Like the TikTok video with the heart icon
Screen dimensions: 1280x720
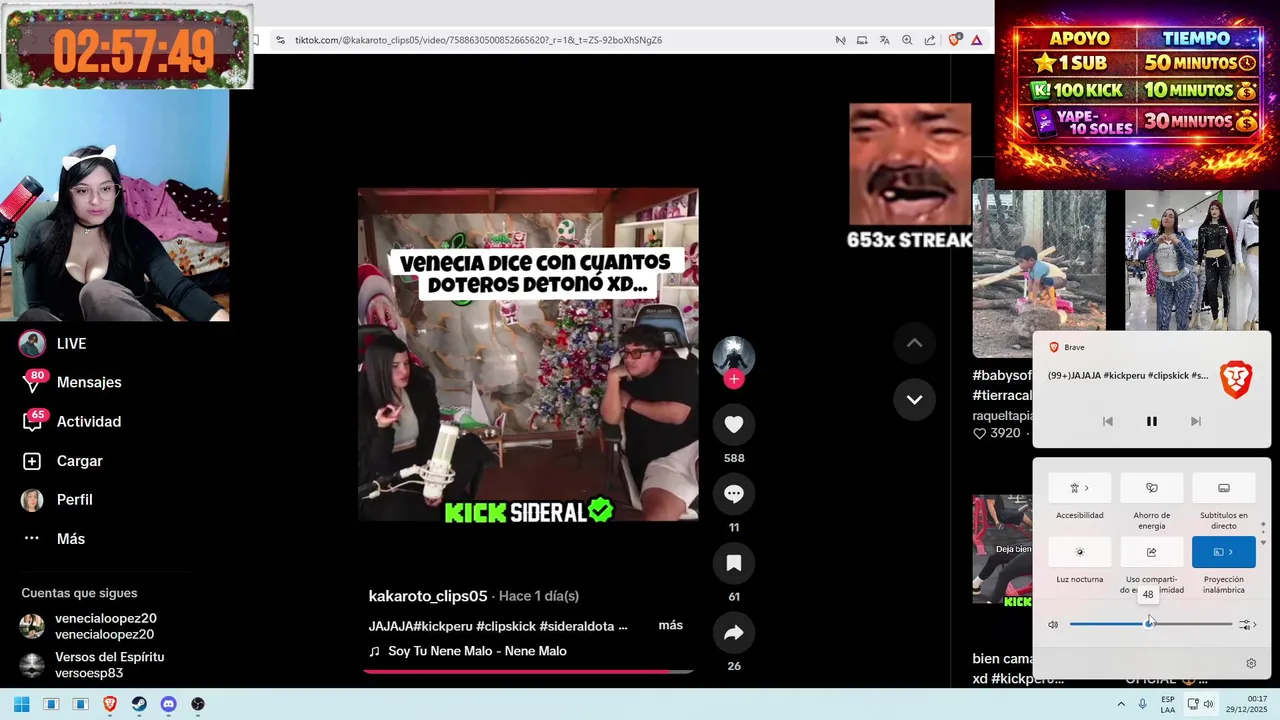733,424
